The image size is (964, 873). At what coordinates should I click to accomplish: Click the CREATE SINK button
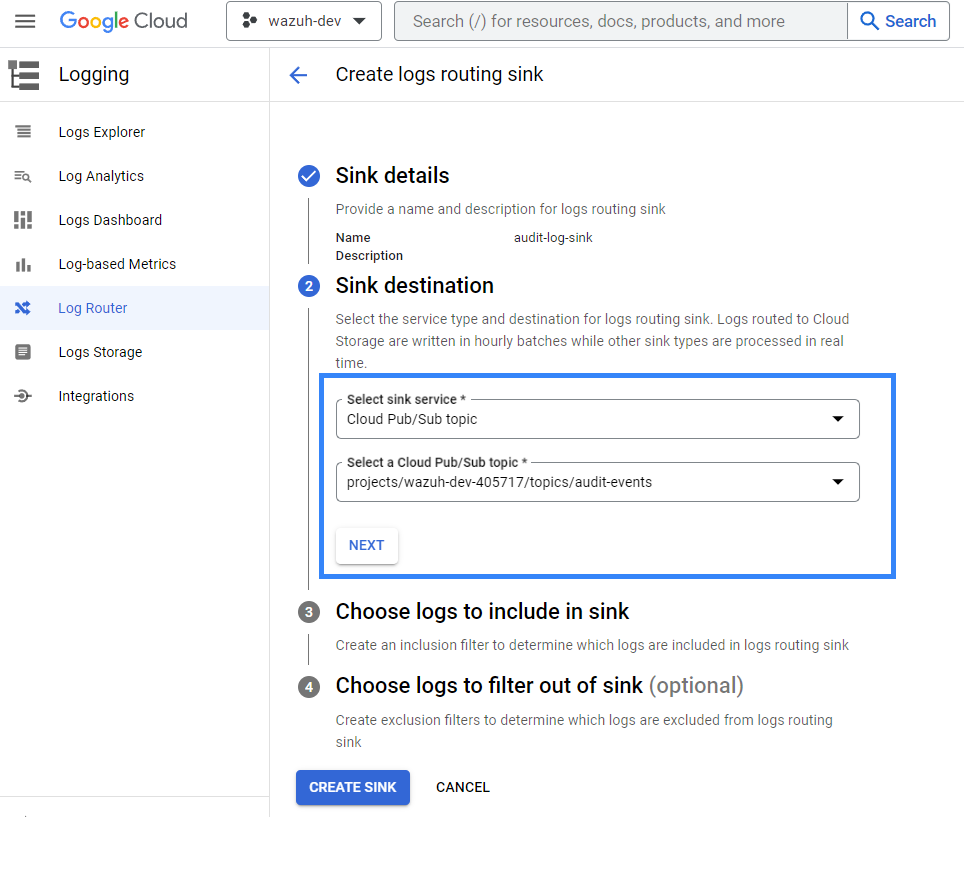point(352,787)
